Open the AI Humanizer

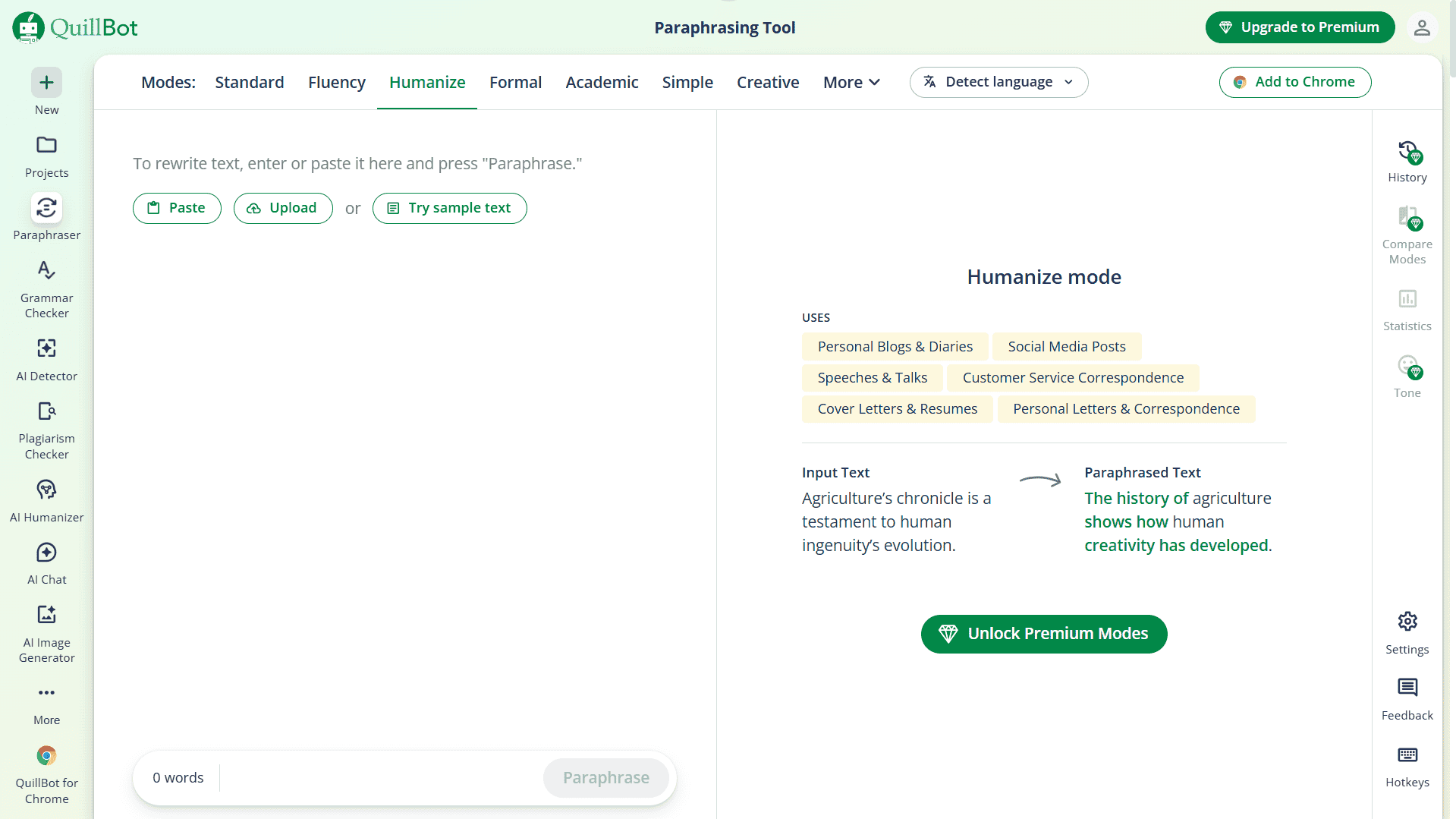click(x=46, y=501)
